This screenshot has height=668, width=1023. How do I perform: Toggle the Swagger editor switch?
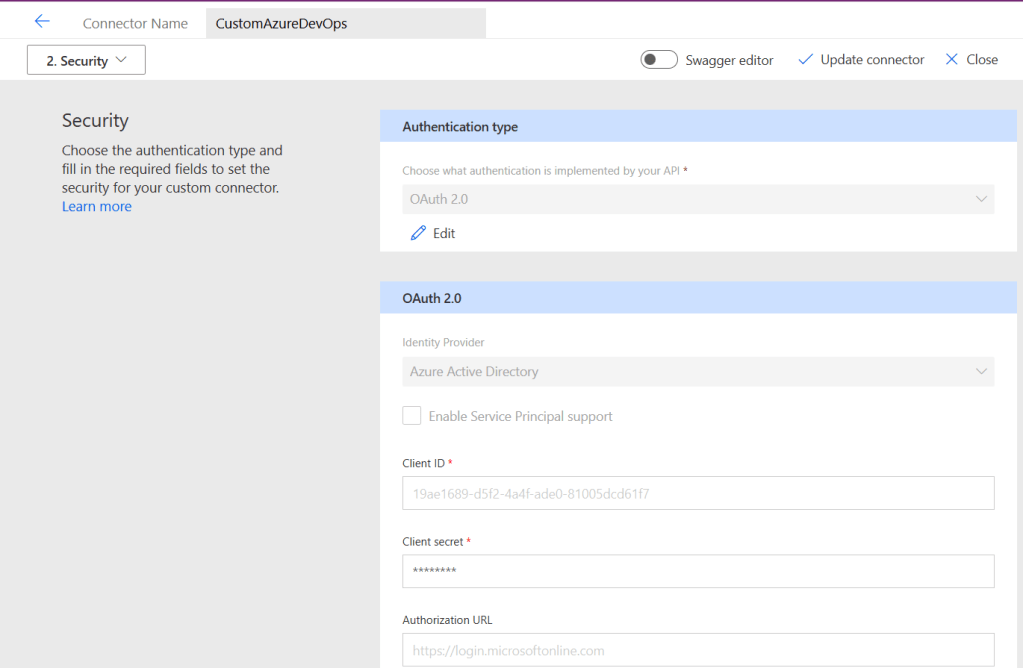[659, 60]
